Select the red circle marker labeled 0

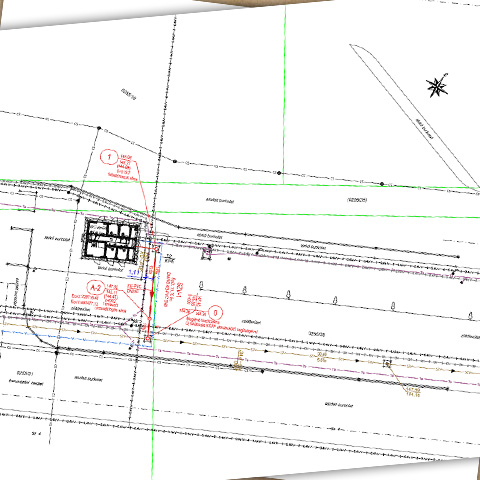[x=215, y=313]
